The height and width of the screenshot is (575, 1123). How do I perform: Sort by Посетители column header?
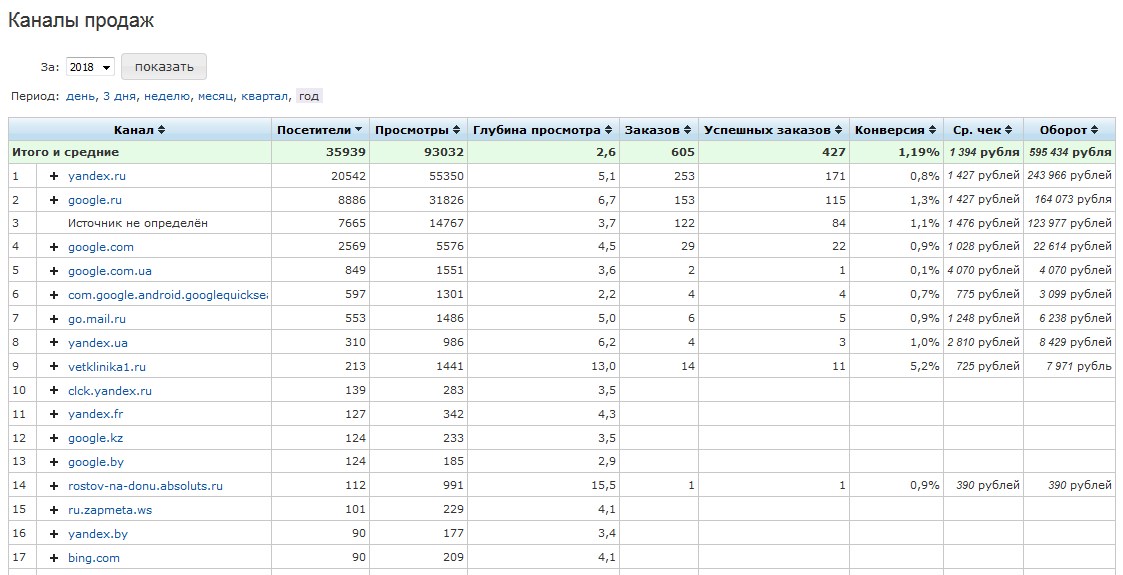(x=319, y=130)
